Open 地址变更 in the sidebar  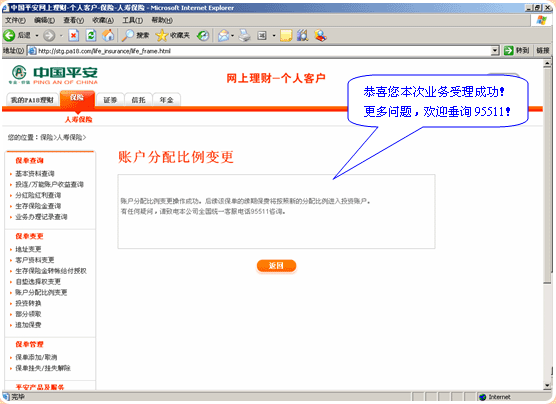click(x=28, y=249)
